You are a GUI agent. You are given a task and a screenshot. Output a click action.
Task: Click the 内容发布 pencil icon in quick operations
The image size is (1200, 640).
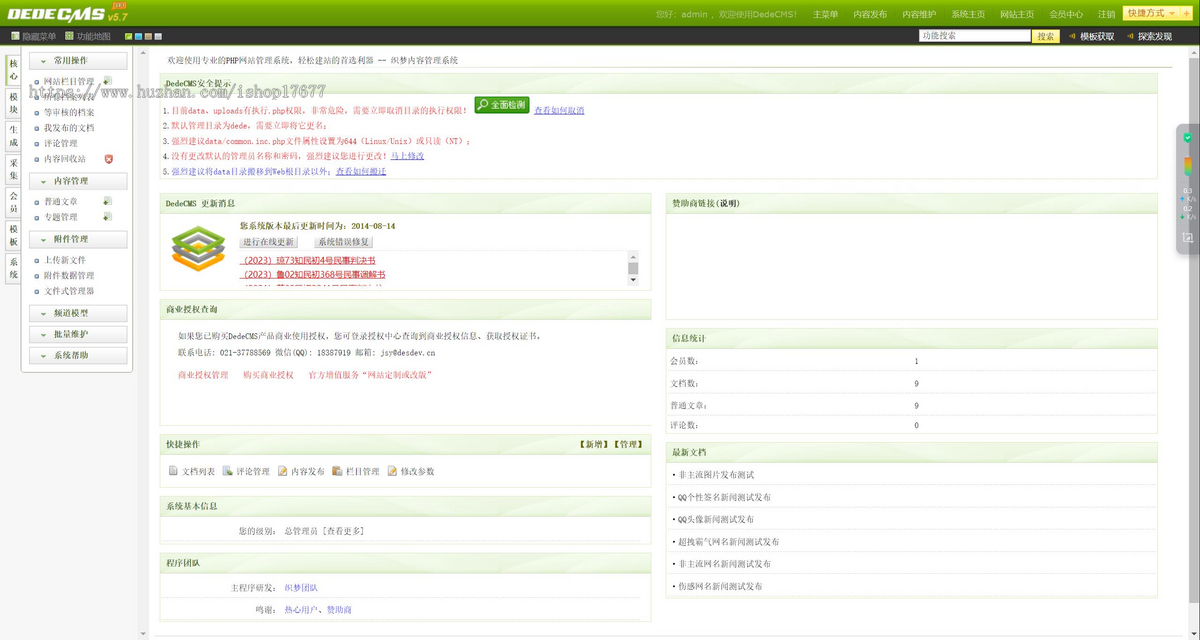pos(283,471)
